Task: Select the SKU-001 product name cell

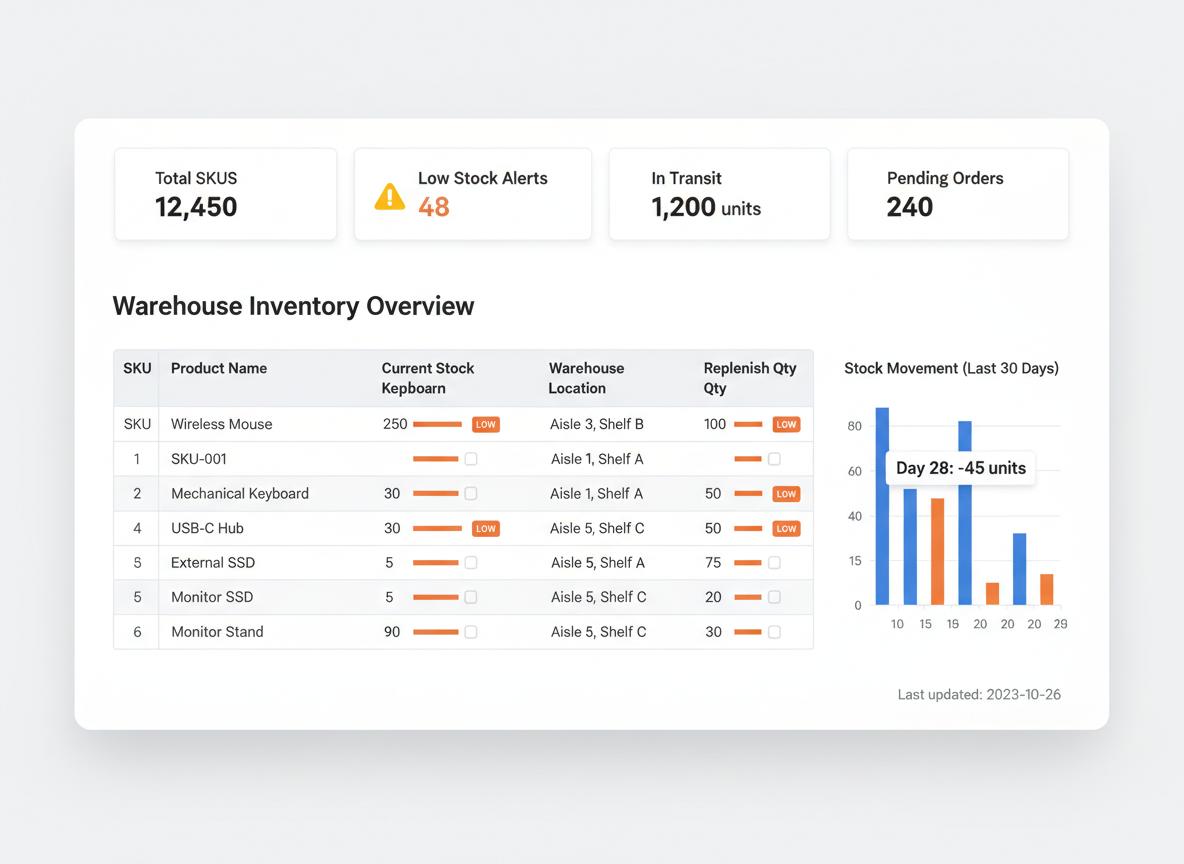Action: [199, 459]
